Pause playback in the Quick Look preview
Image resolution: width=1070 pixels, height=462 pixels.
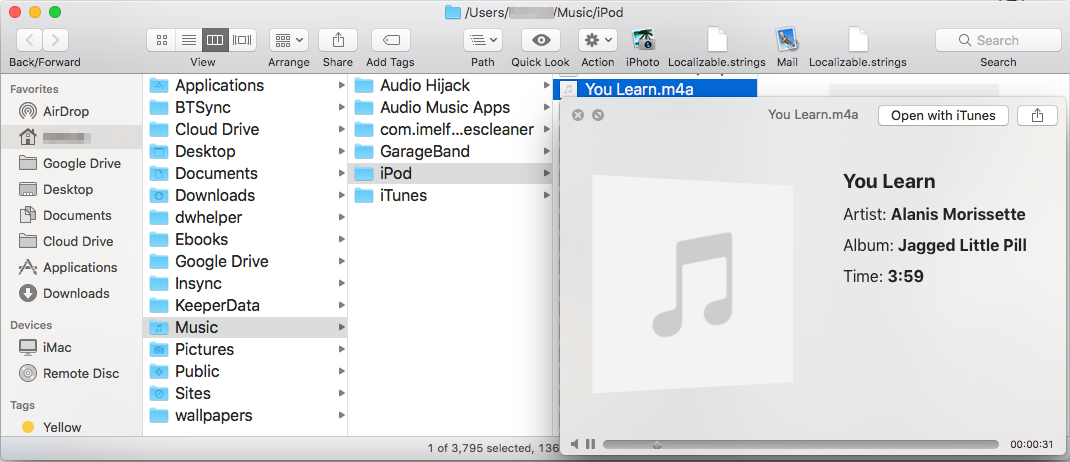coord(590,444)
